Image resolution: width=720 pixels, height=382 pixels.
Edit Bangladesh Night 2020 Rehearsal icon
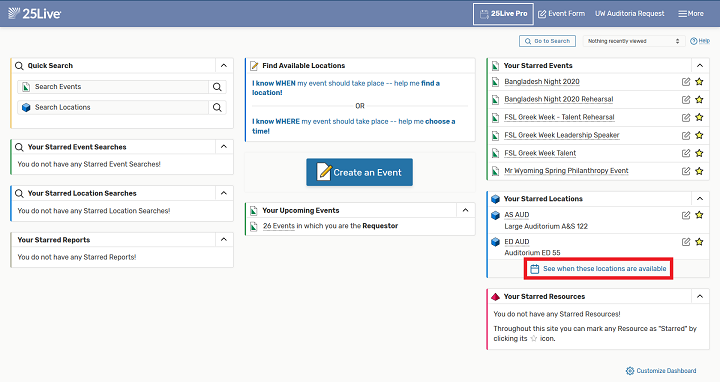[686, 100]
